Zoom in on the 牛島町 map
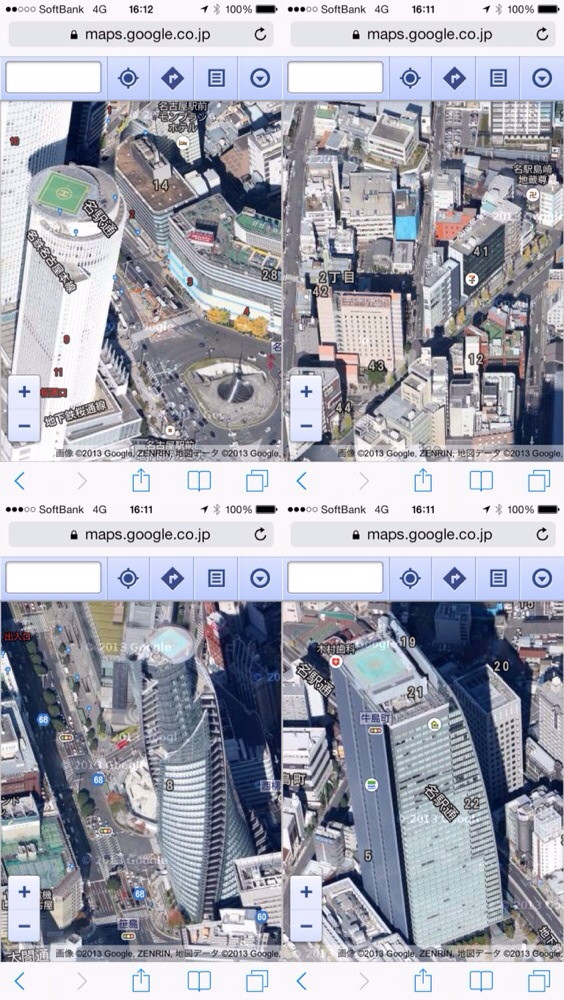This screenshot has height=1000, width=564. click(x=306, y=892)
